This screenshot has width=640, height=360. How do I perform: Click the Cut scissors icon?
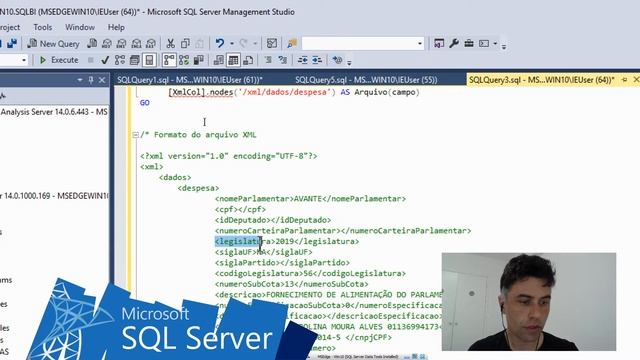coord(171,43)
